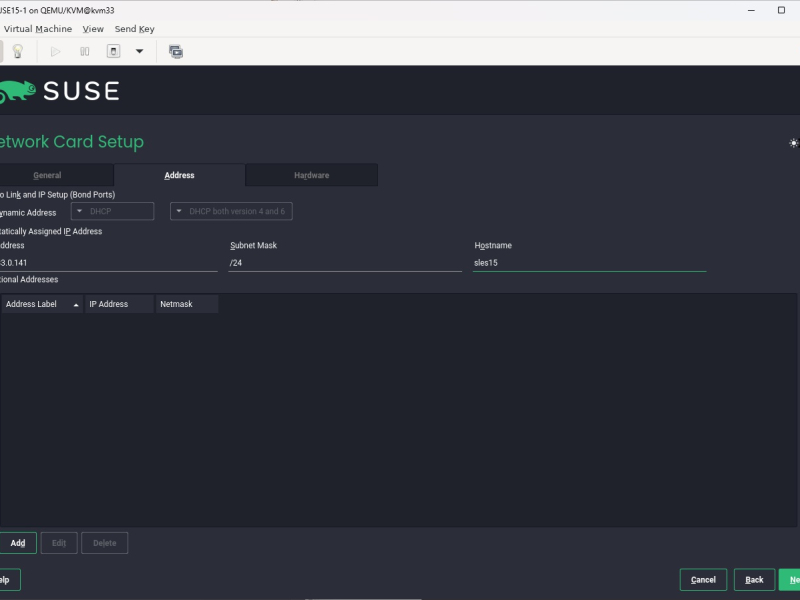
Task: Open the shutdown options dropdown arrow
Action: [139, 51]
